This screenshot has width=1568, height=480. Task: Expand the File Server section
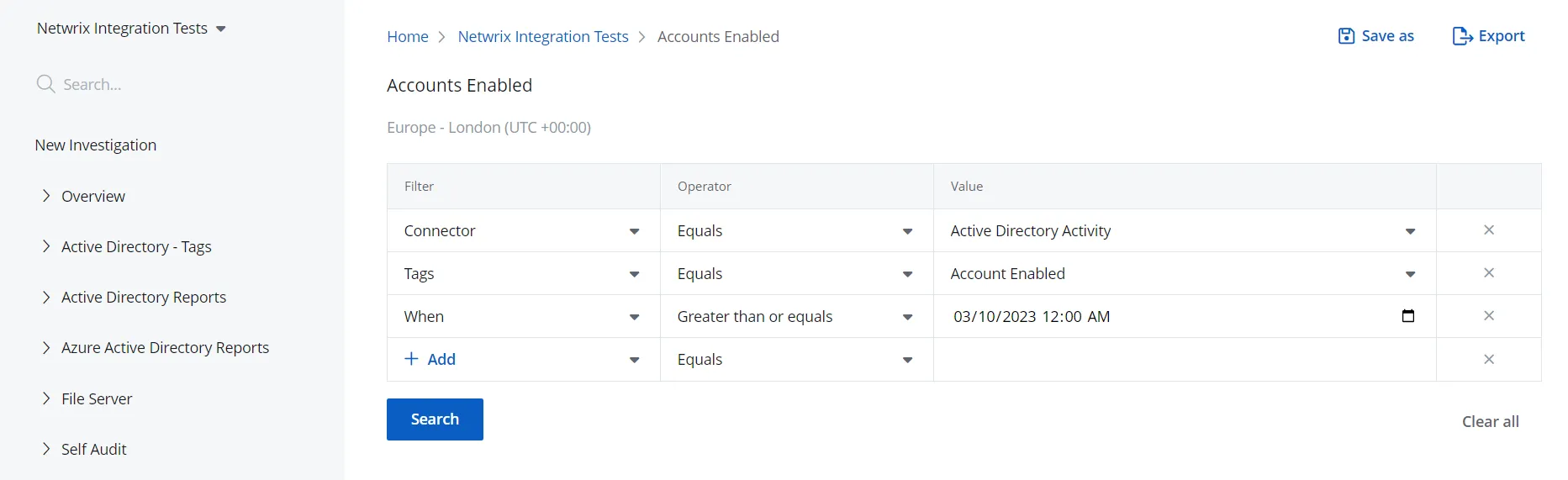click(46, 398)
